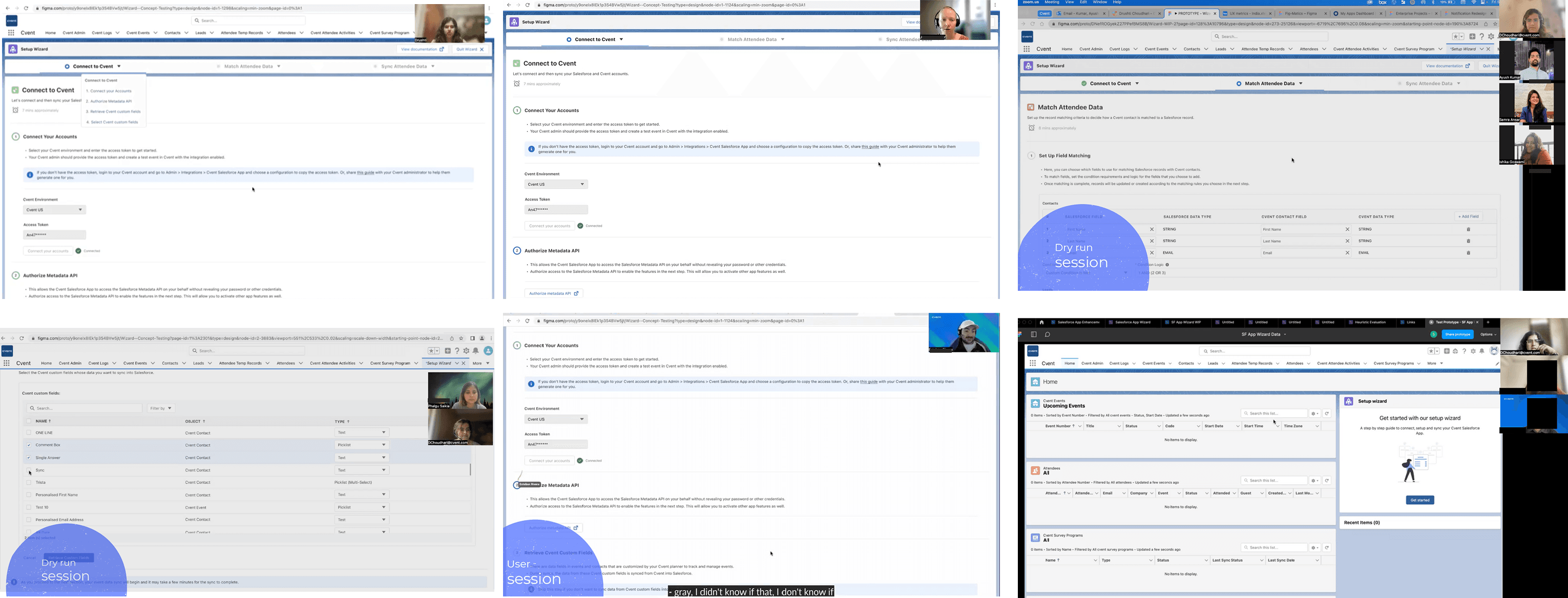Open Type dropdown for Test 10 row

(x=362, y=507)
